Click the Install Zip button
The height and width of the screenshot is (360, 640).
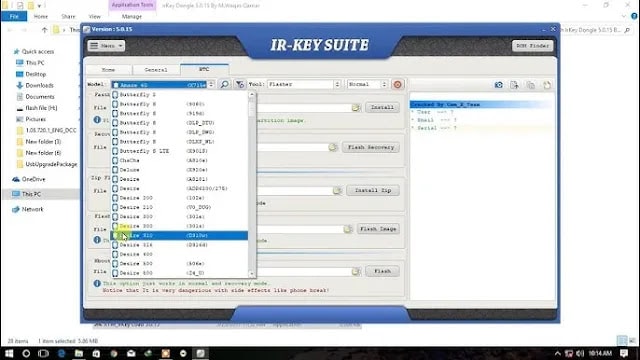pyautogui.click(x=373, y=190)
